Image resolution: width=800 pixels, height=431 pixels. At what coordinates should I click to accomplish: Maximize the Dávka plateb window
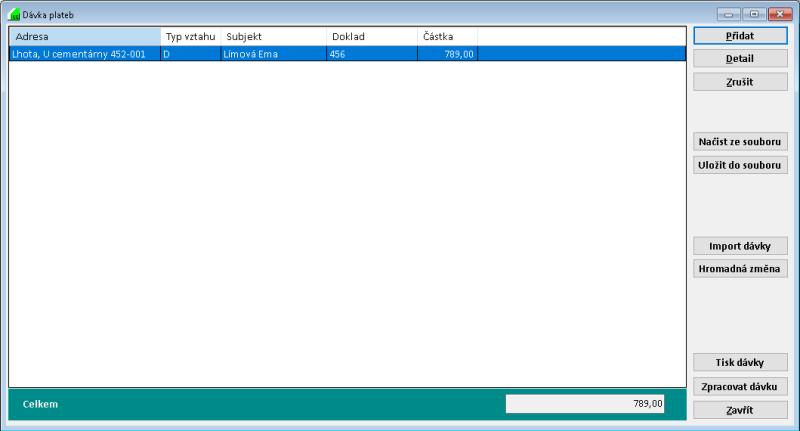(x=753, y=15)
